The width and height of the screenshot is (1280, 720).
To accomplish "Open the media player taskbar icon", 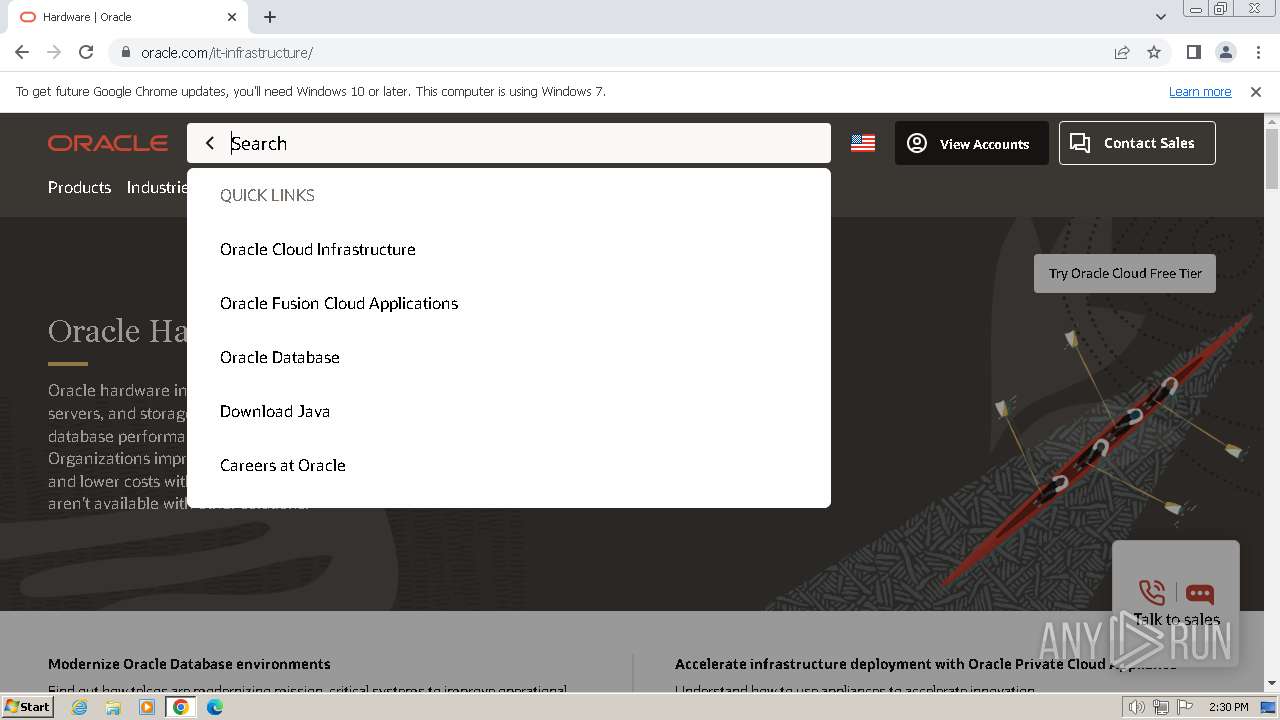I will (147, 707).
